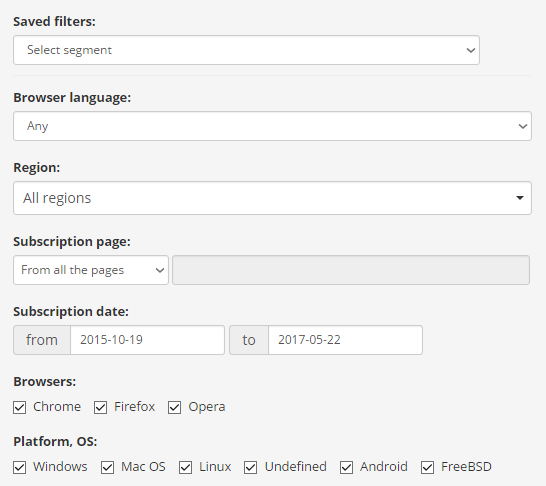
Task: Click the chevron arrow in Browser language box
Action: tap(523, 126)
